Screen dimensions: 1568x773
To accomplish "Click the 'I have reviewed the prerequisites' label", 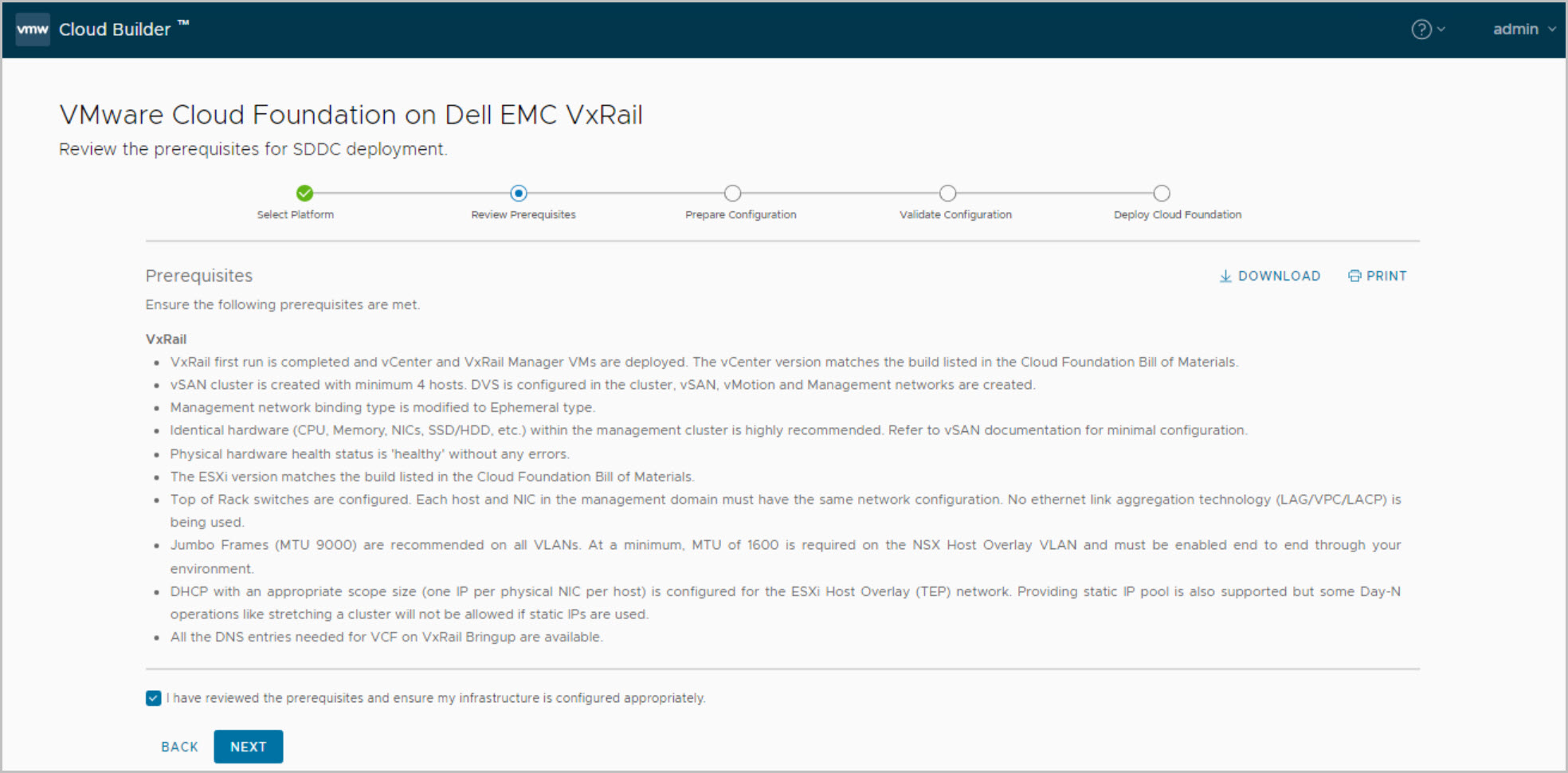I will click(436, 698).
